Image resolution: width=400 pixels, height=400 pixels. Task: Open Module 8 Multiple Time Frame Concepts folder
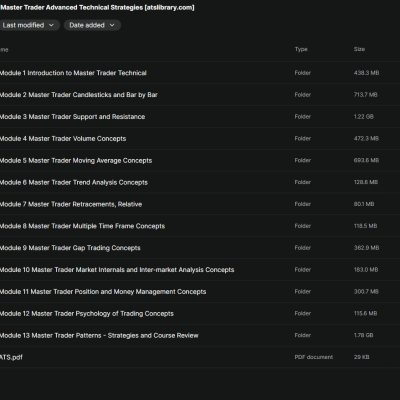pyautogui.click(x=82, y=226)
